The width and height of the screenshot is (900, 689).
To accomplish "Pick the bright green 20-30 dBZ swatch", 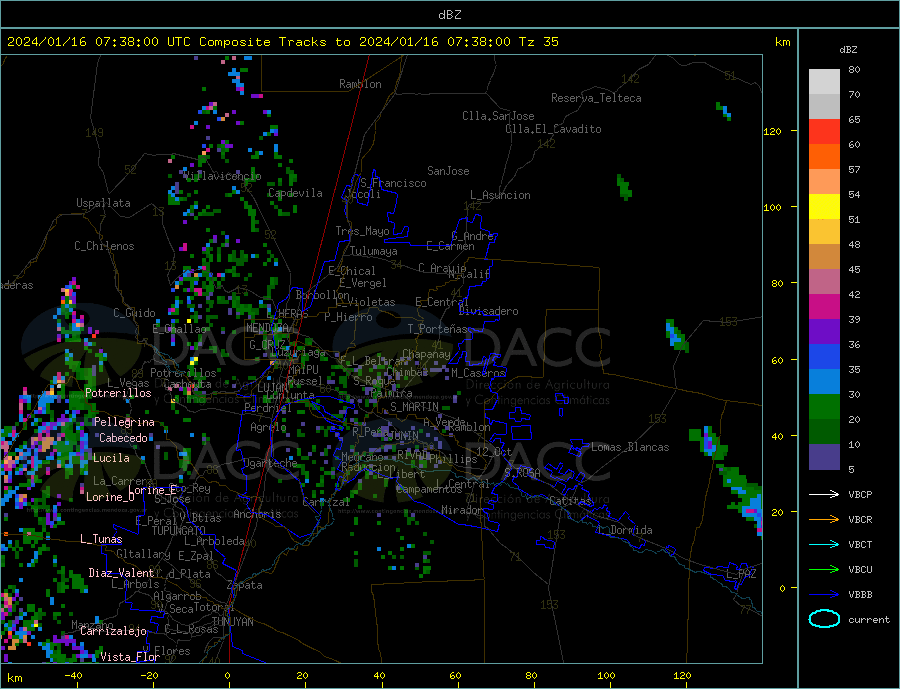I will (824, 407).
